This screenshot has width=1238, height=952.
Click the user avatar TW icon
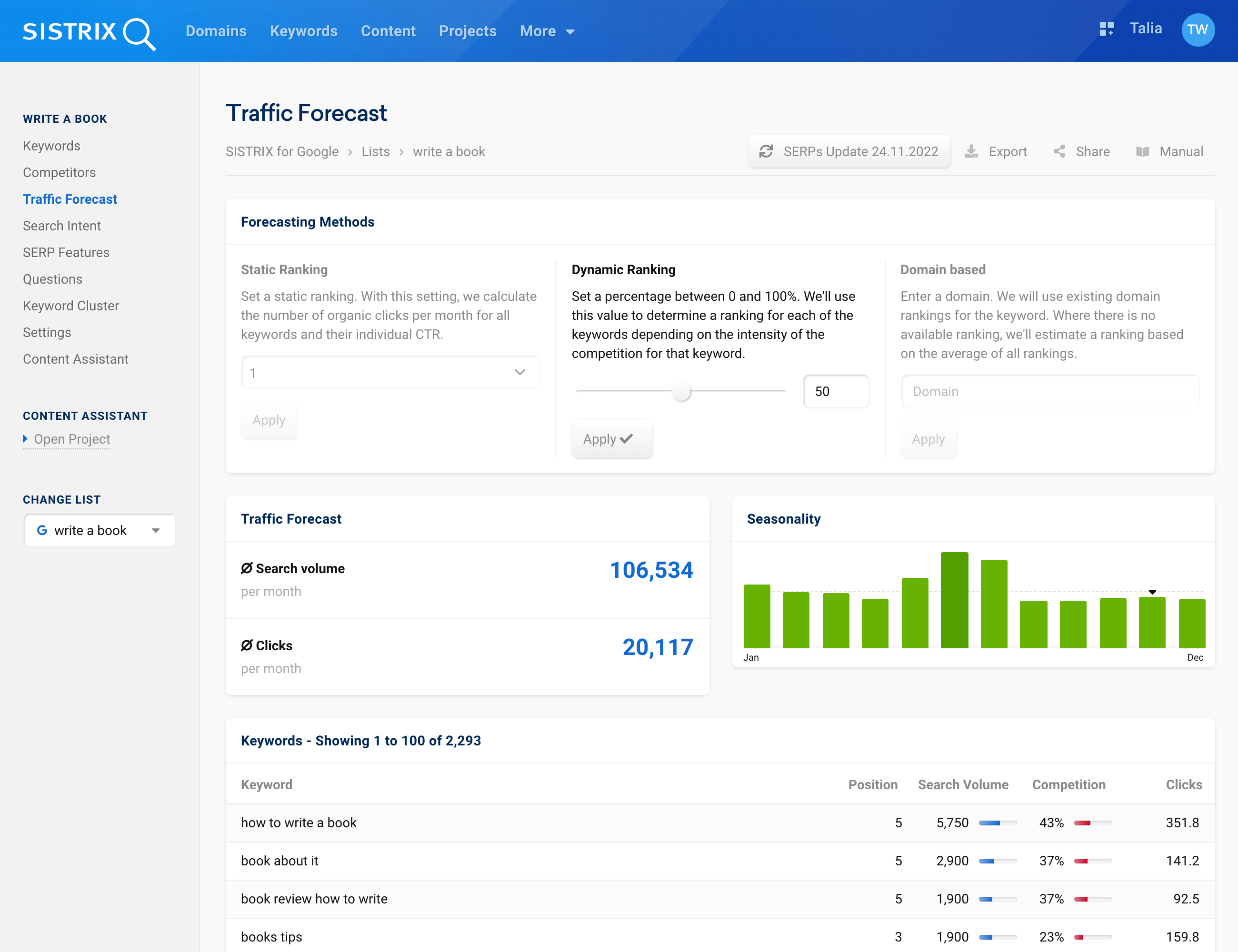coord(1198,30)
